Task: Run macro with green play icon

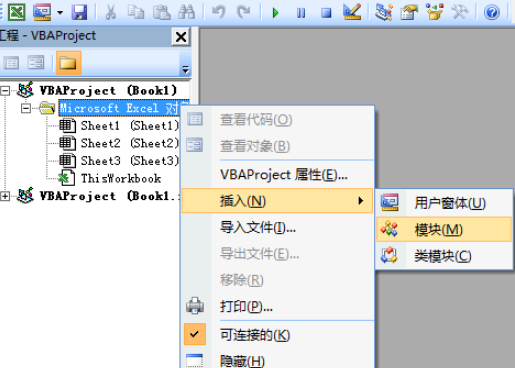Action: [275, 13]
